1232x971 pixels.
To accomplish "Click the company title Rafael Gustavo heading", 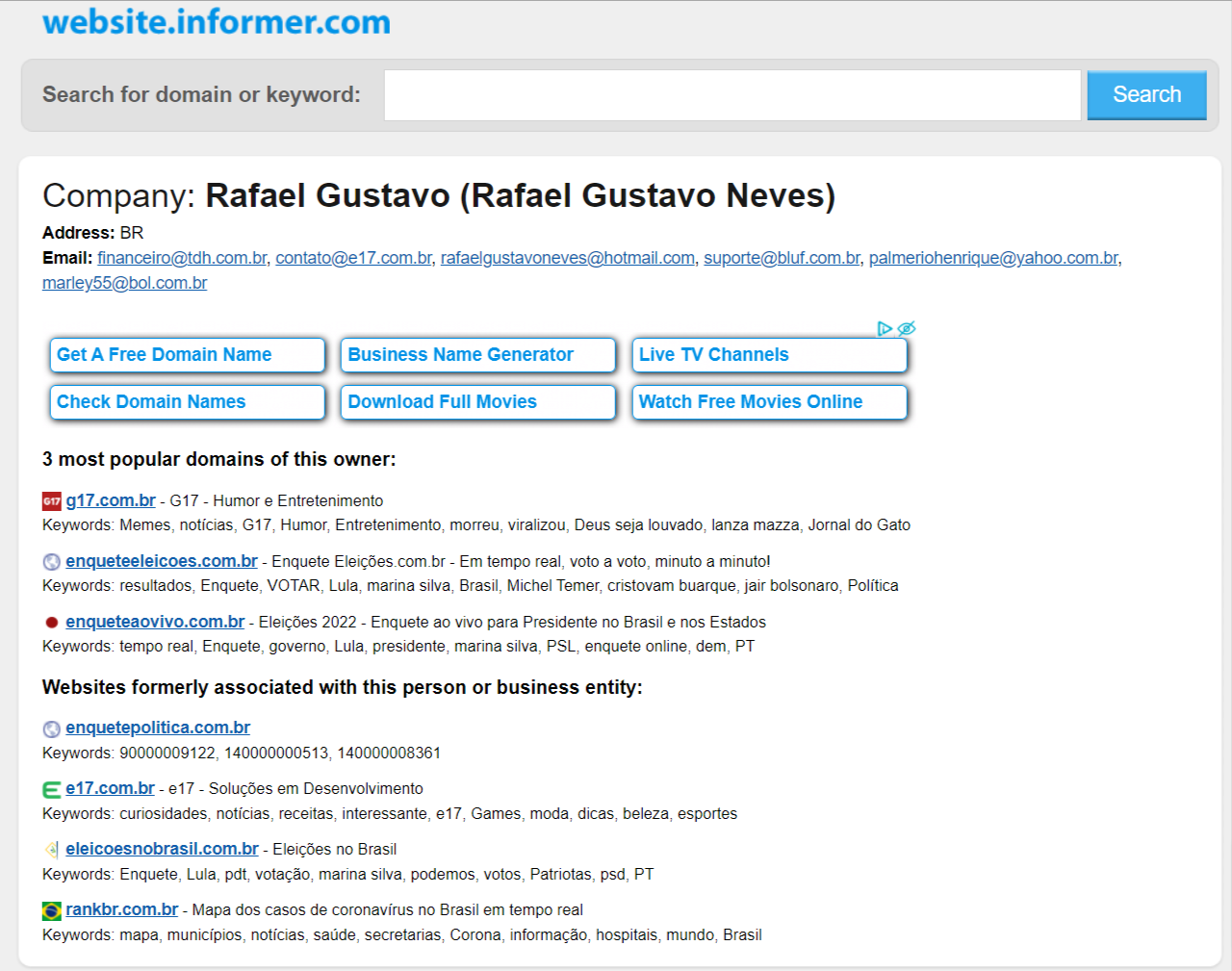I will pyautogui.click(x=439, y=195).
